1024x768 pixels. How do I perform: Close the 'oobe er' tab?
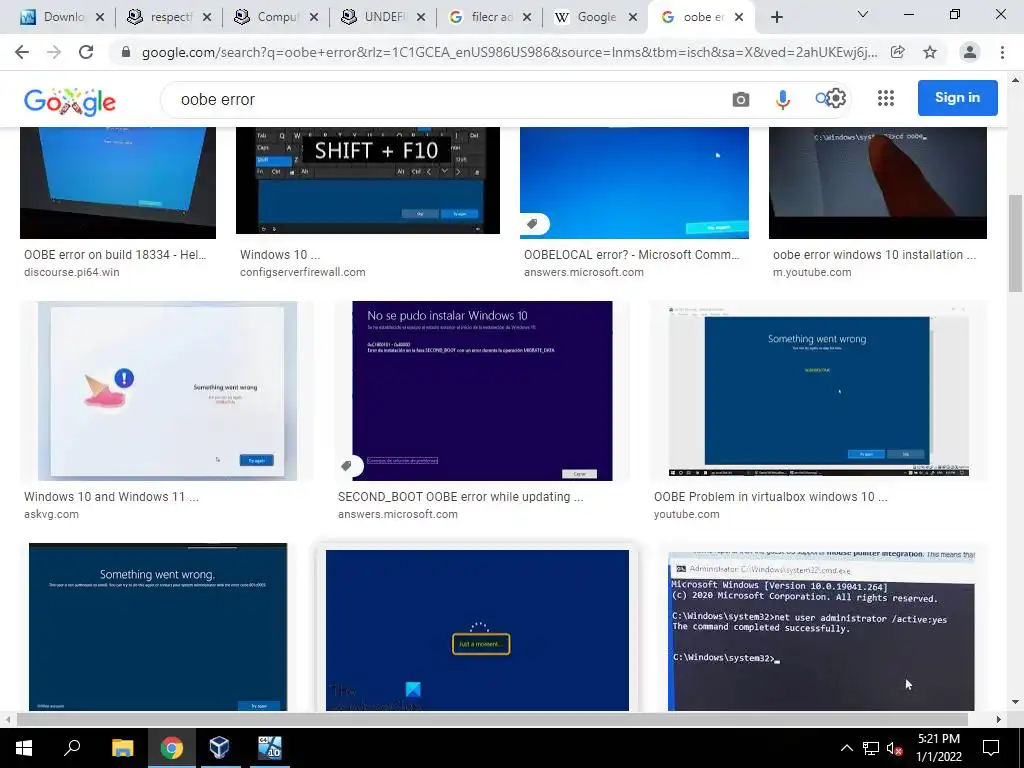click(739, 17)
